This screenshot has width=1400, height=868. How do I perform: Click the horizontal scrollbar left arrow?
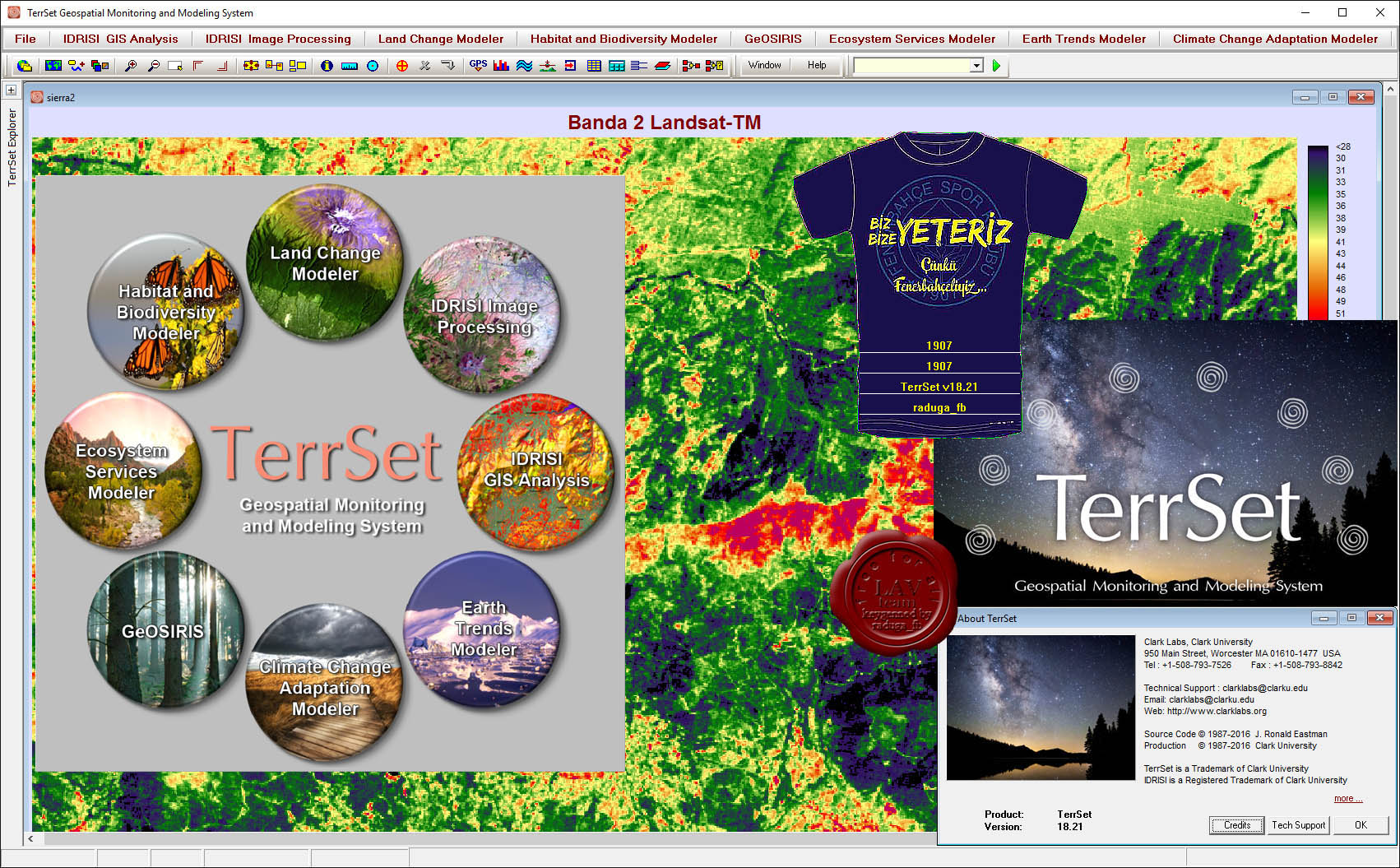pyautogui.click(x=31, y=839)
